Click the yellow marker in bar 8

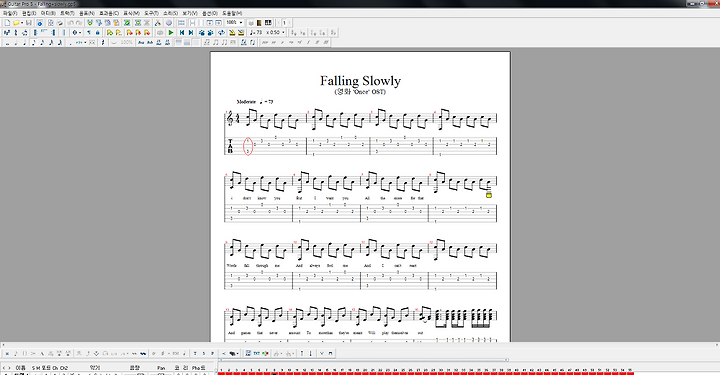coord(489,195)
